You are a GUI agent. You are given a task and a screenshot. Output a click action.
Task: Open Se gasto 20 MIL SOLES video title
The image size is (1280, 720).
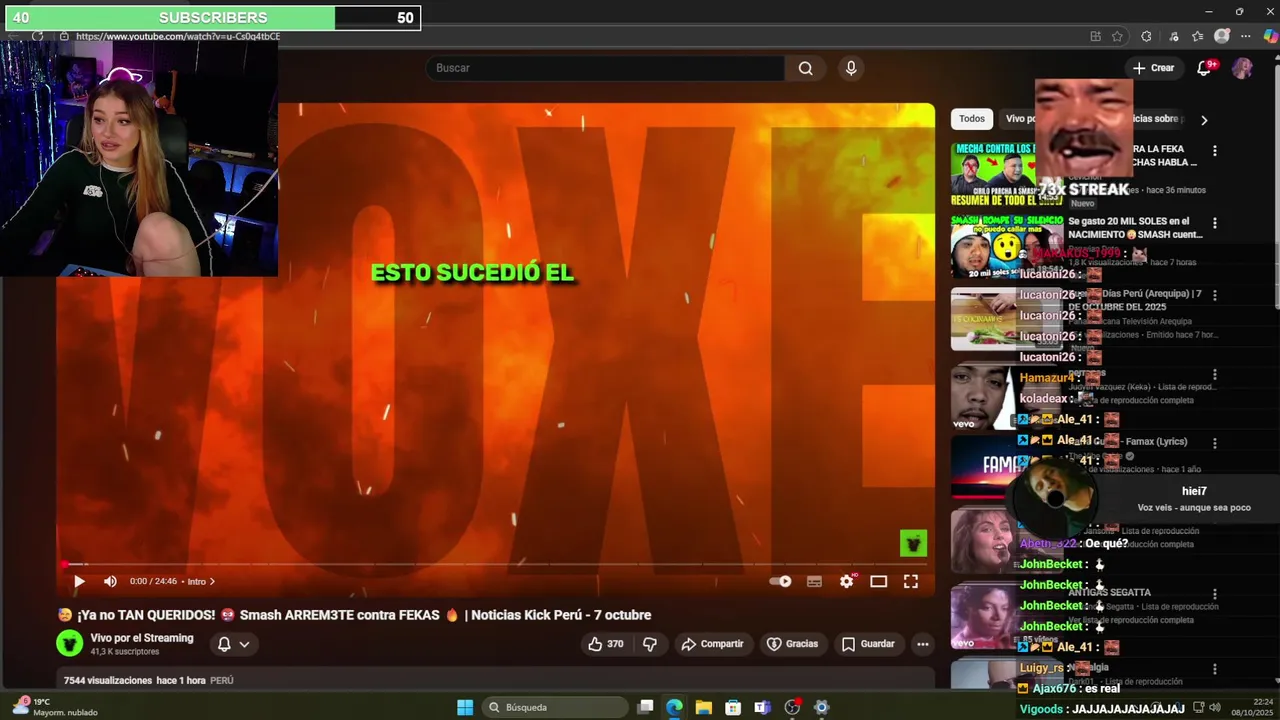[1136, 228]
